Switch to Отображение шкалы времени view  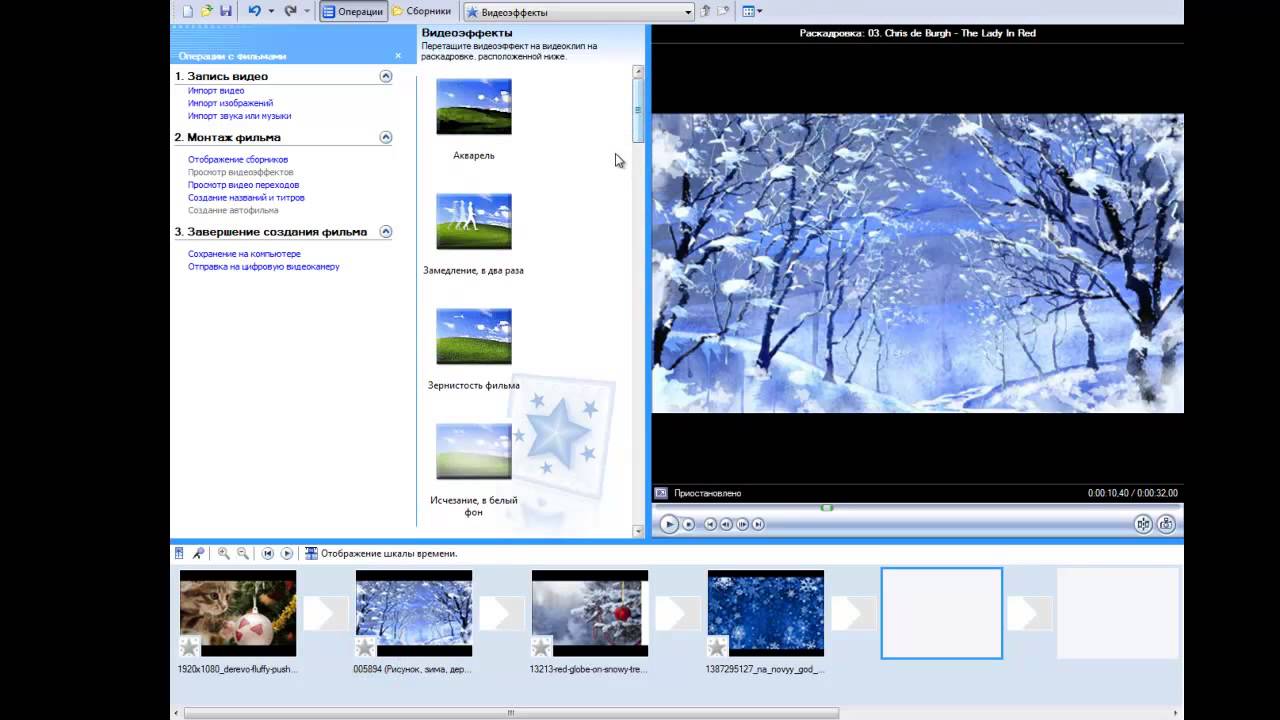pyautogui.click(x=381, y=554)
